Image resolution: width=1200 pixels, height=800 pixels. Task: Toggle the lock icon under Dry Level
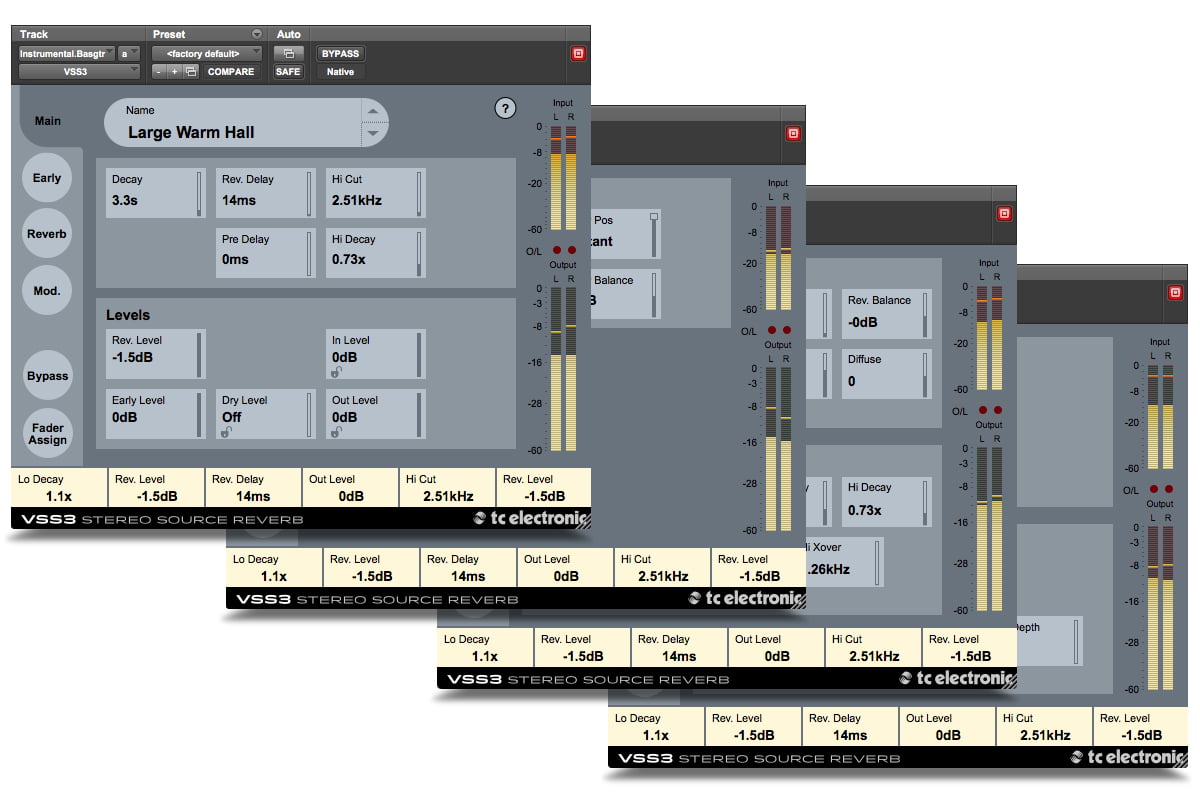228,432
